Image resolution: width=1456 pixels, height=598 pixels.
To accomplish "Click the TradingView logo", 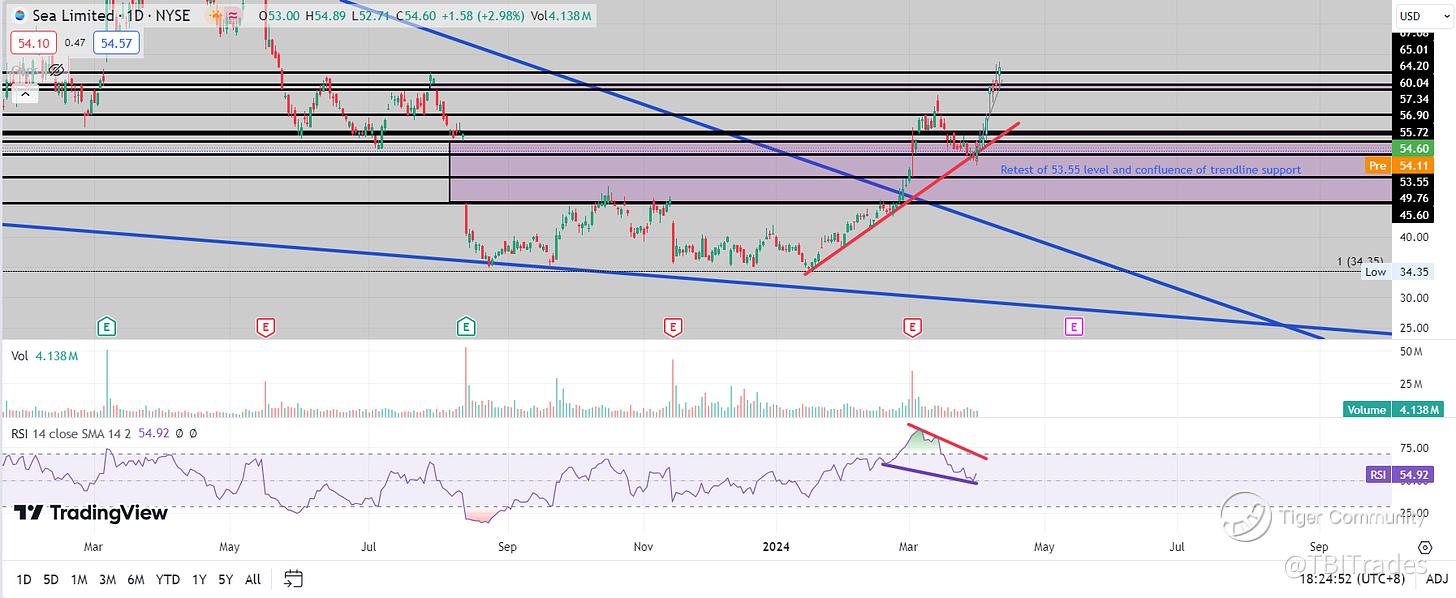I will pyautogui.click(x=91, y=513).
